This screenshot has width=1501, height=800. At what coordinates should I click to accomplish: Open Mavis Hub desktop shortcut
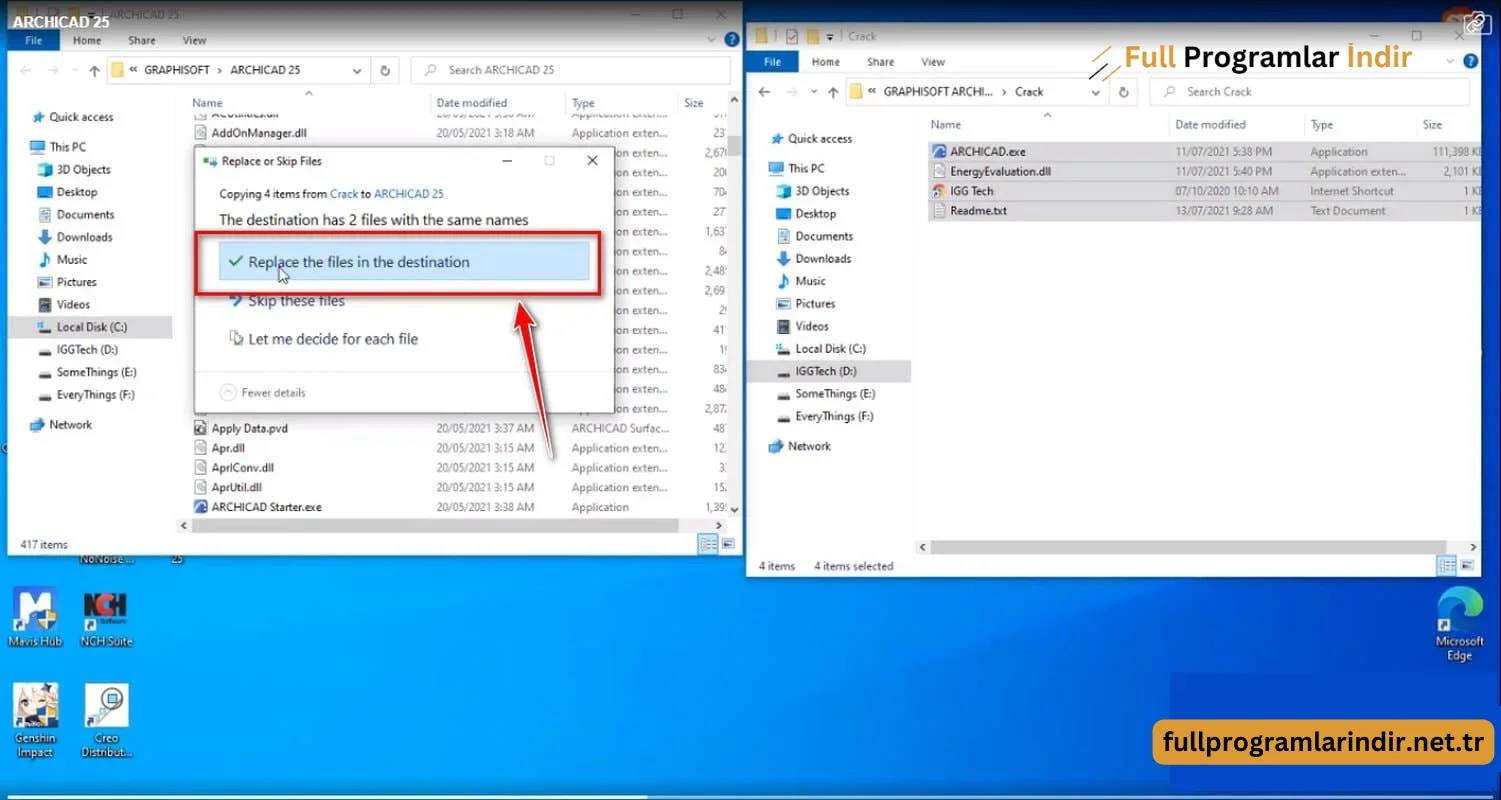click(x=35, y=617)
